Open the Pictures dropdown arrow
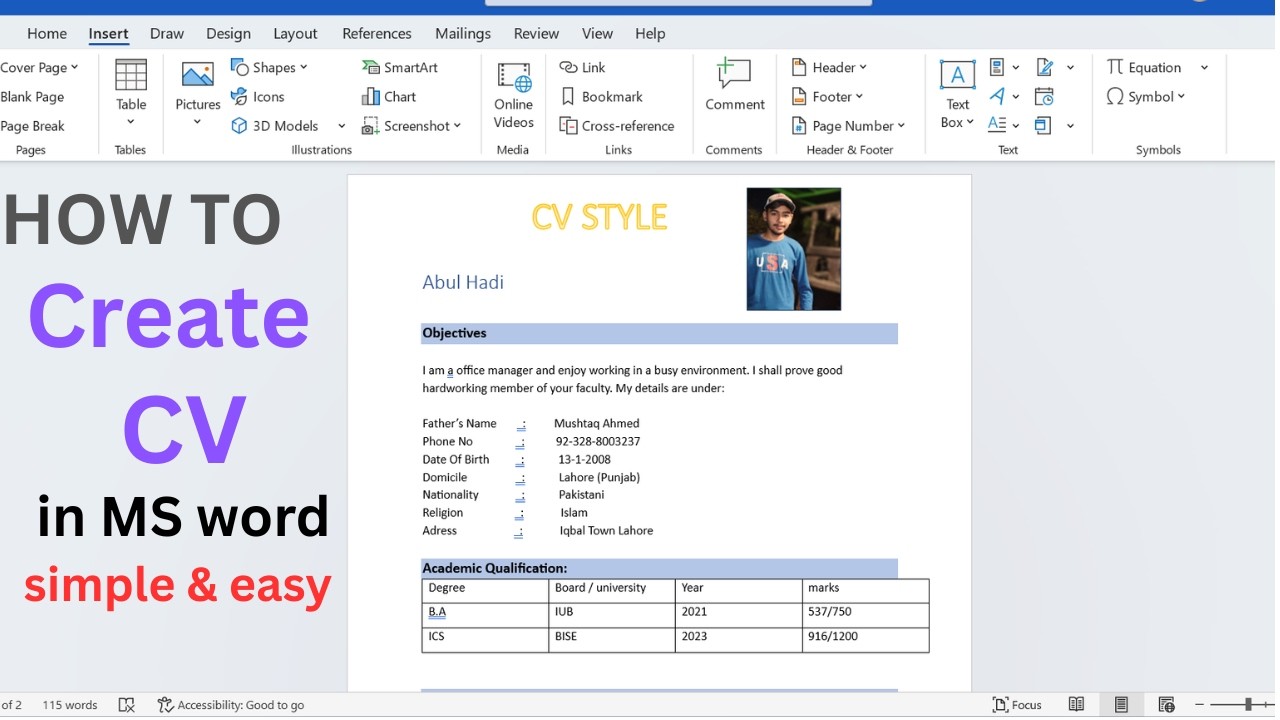This screenshot has height=720, width=1280. pos(197,122)
